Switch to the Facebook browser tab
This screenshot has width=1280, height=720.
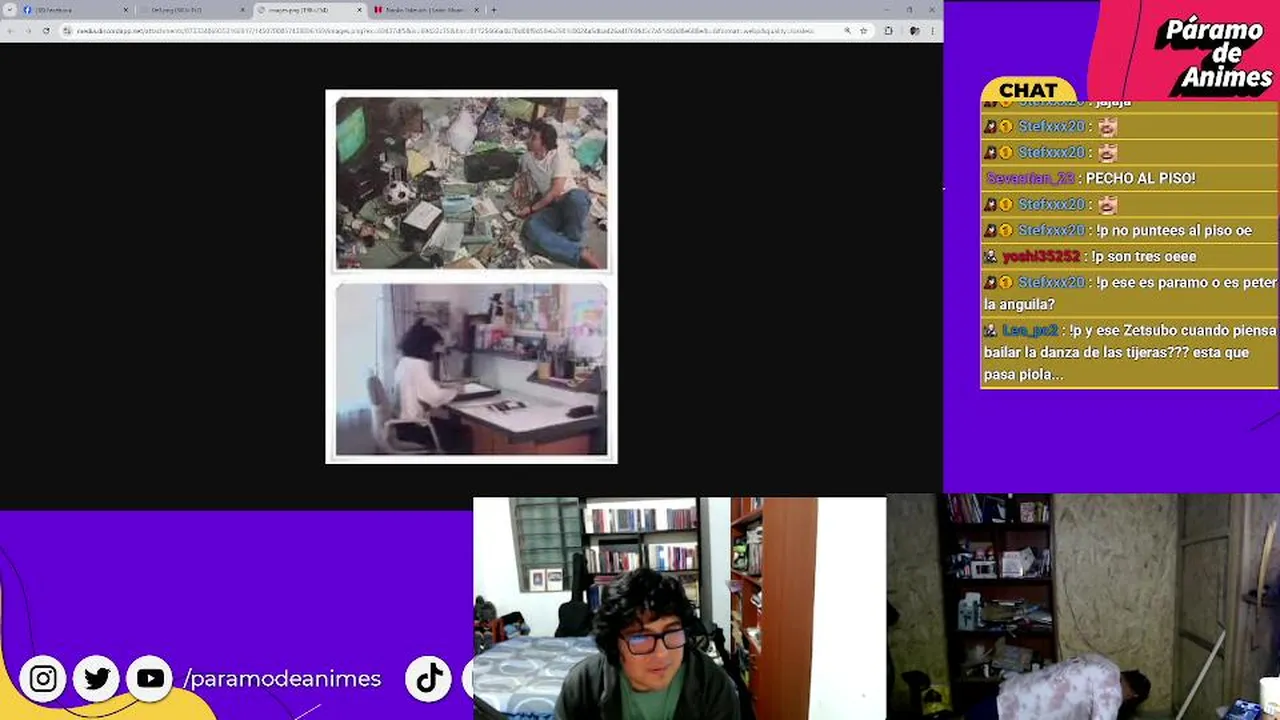pos(77,10)
